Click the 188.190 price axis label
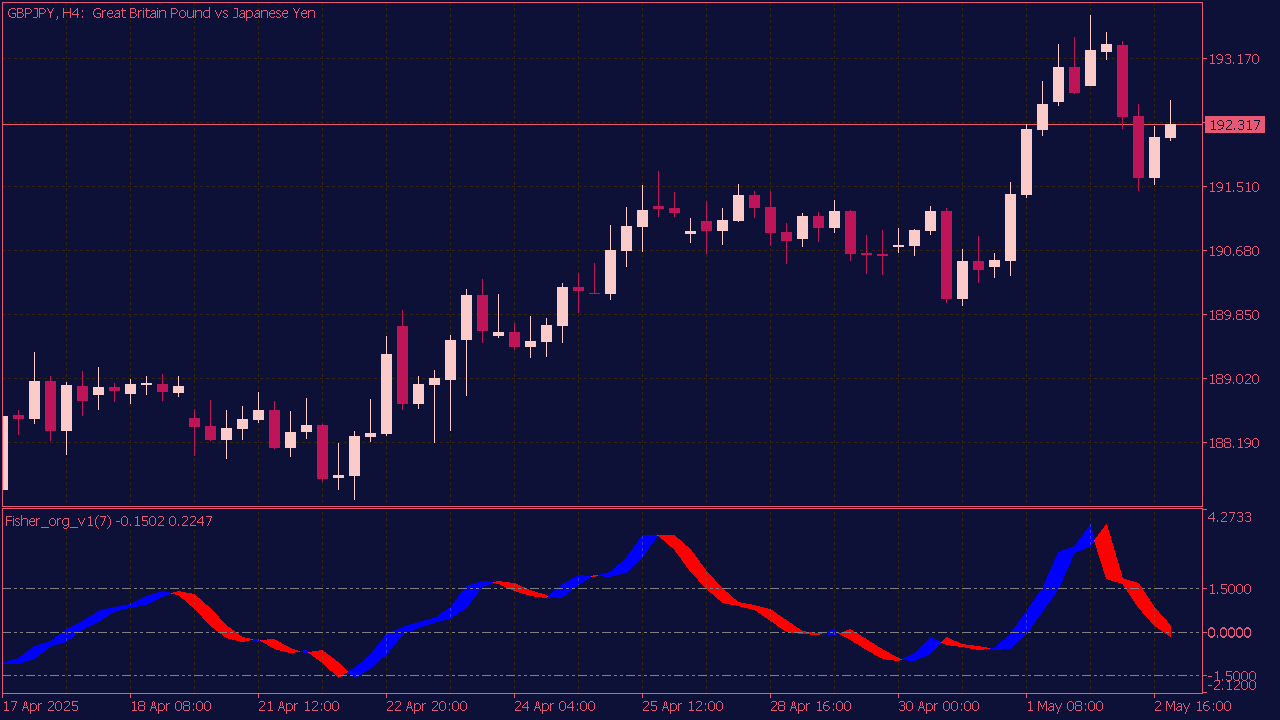 pyautogui.click(x=1234, y=443)
